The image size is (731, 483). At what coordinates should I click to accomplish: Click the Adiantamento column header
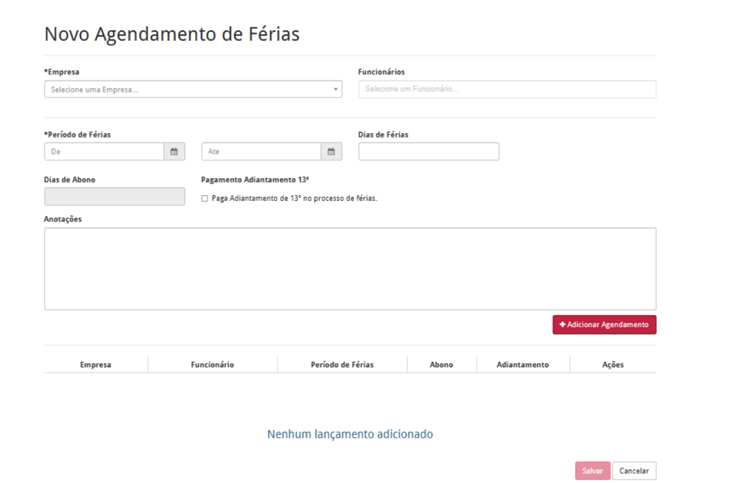coord(522,365)
